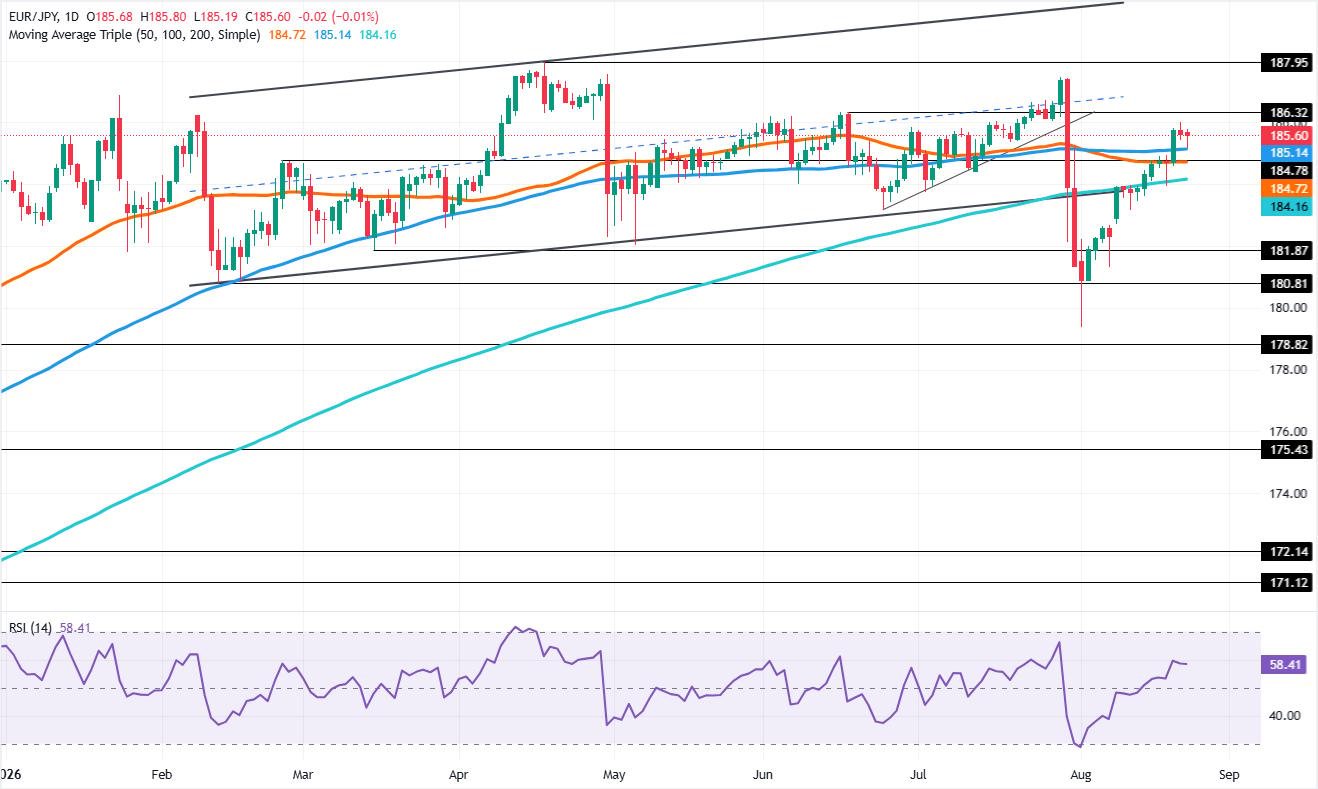This screenshot has width=1318, height=789.
Task: Click the teal 184.16 price tag on the axis
Action: point(1286,207)
